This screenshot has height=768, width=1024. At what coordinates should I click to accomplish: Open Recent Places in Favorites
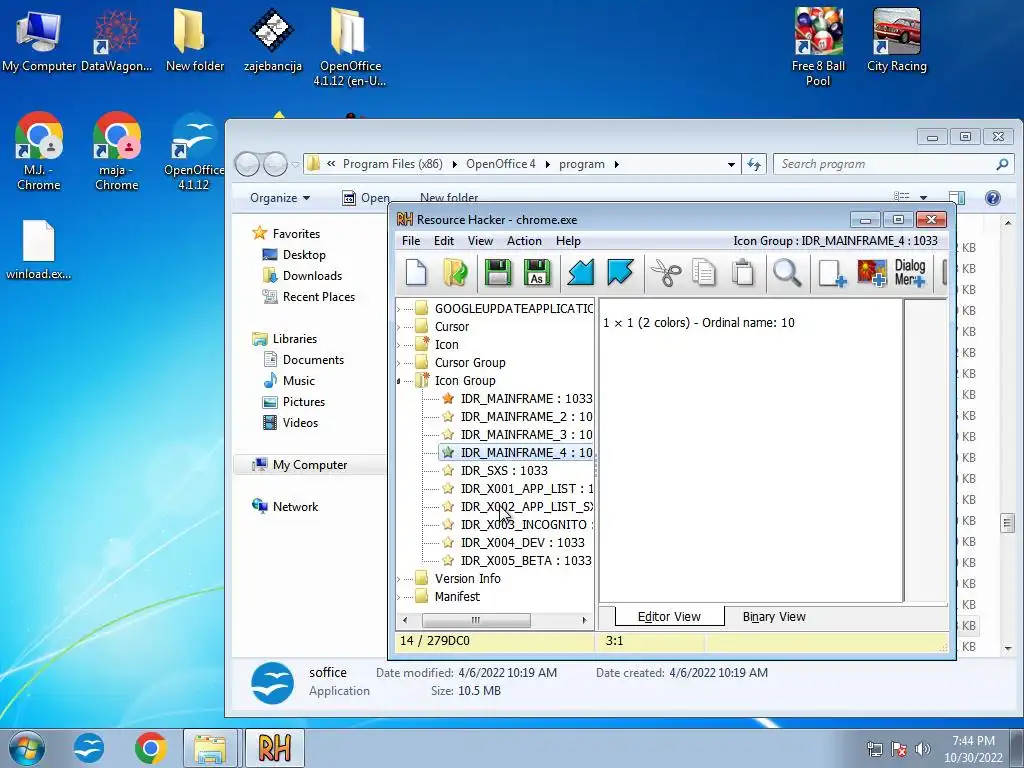318,297
